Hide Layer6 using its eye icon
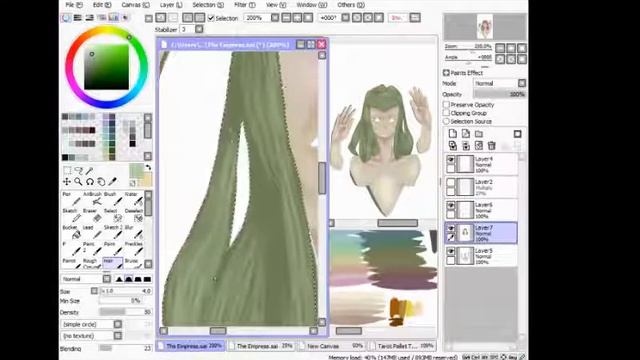 [451, 205]
